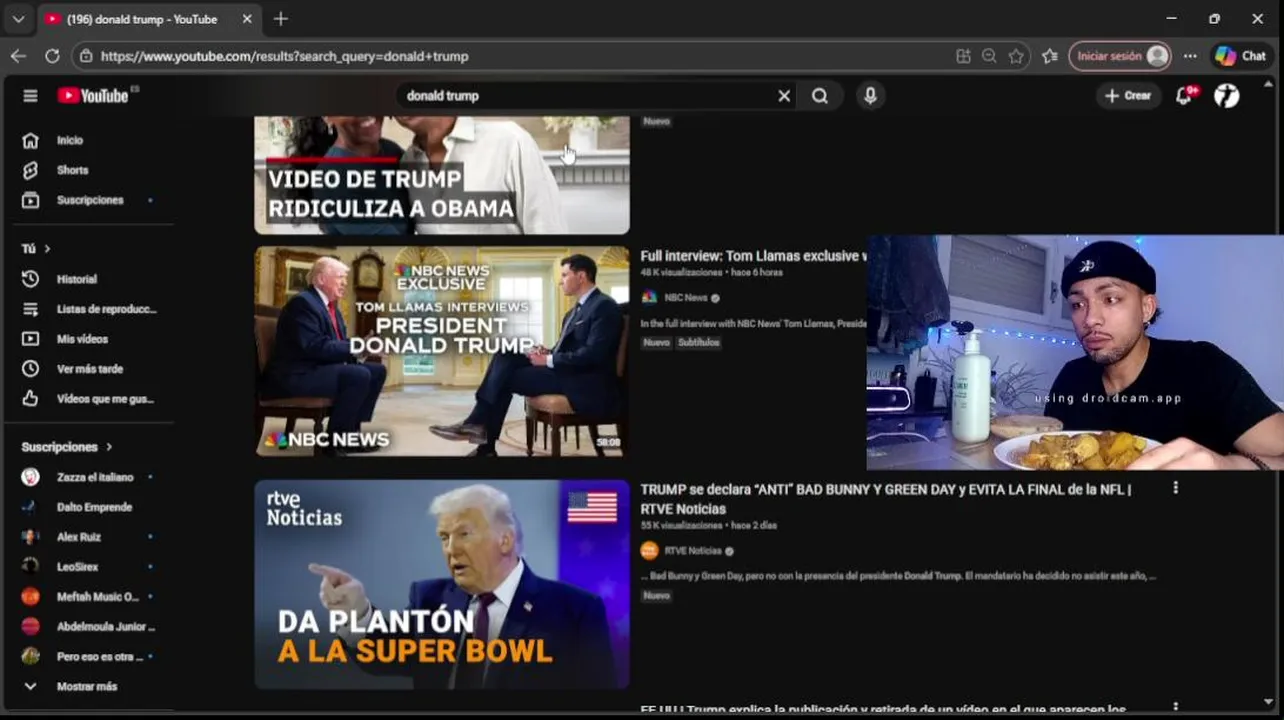The image size is (1284, 720).
Task: Bookmark page with star icon
Action: click(x=1016, y=57)
